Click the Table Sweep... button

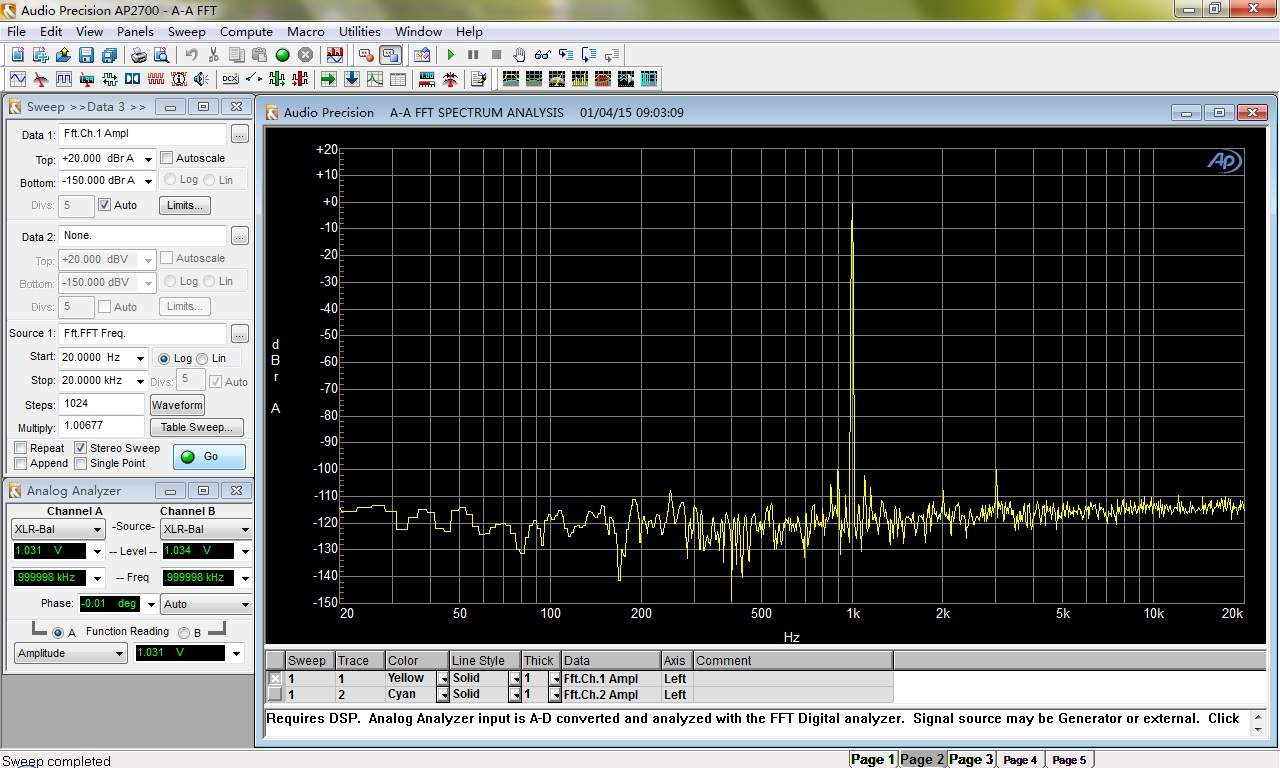(x=197, y=427)
